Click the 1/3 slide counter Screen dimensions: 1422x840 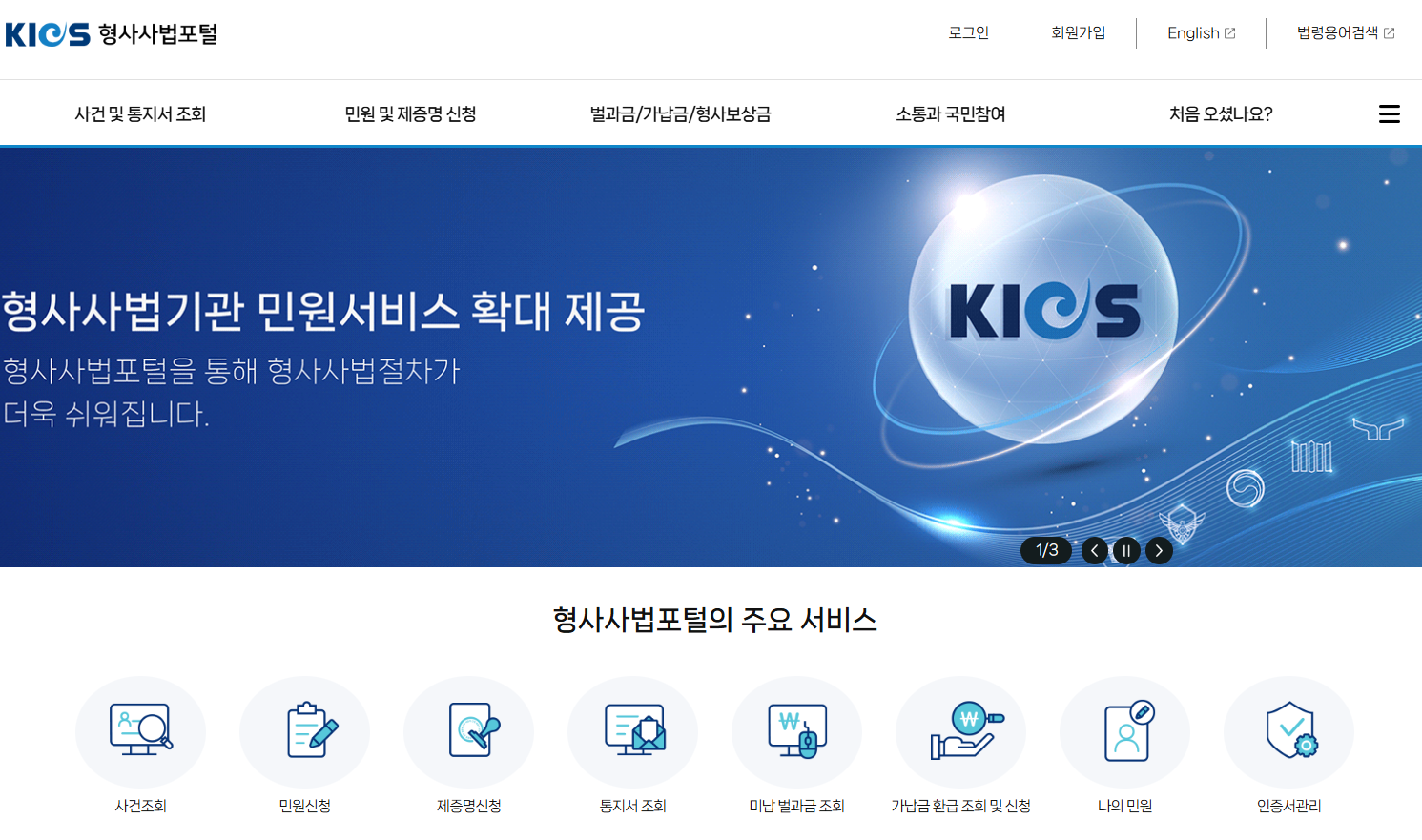tap(1046, 550)
